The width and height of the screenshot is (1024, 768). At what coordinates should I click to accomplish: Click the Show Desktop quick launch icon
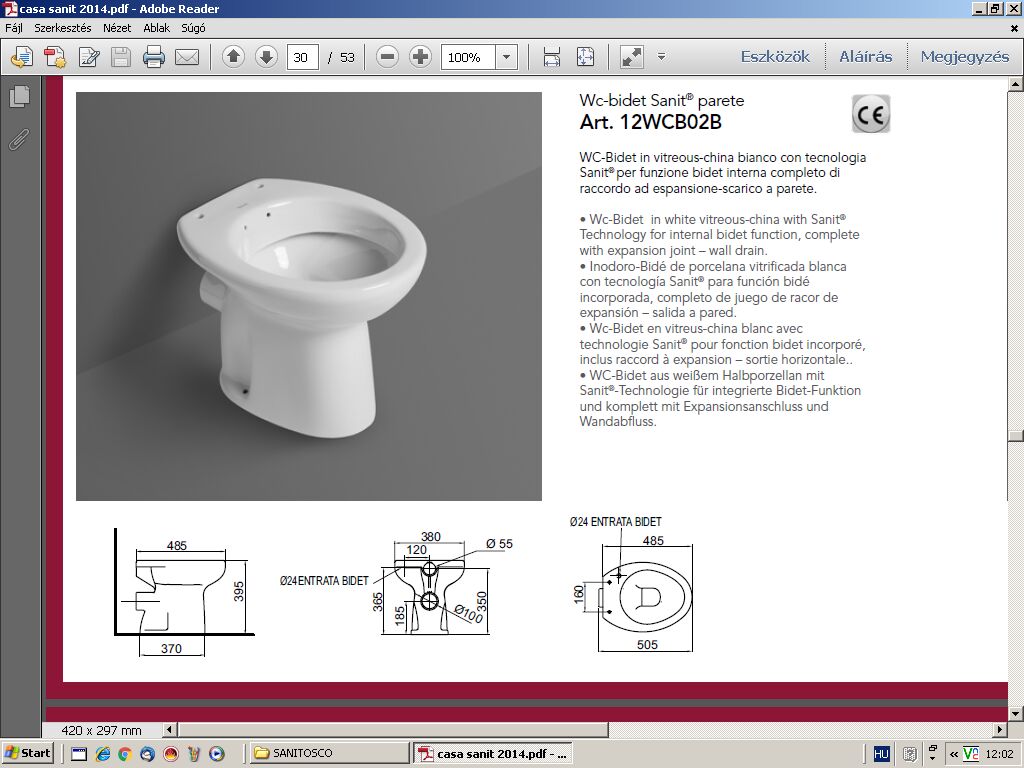pyautogui.click(x=79, y=754)
